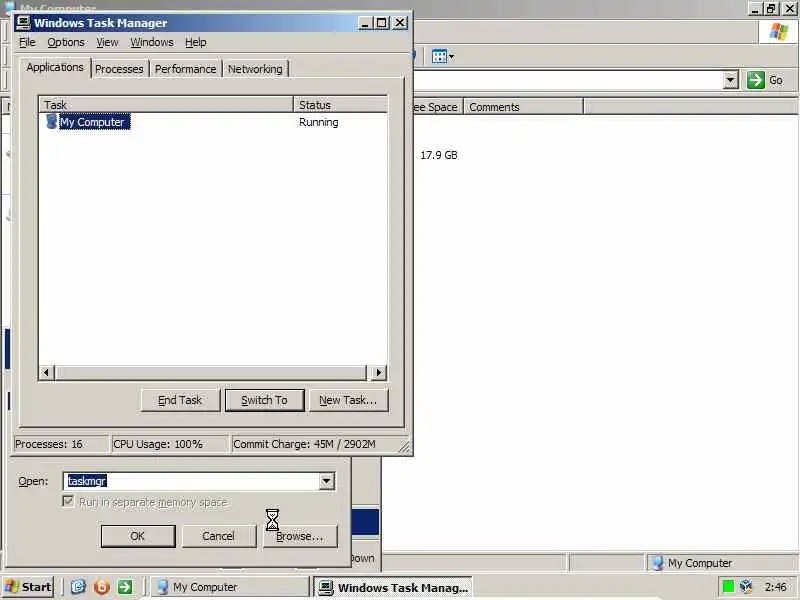
Task: Click OK in the Run dialog
Action: (x=138, y=536)
